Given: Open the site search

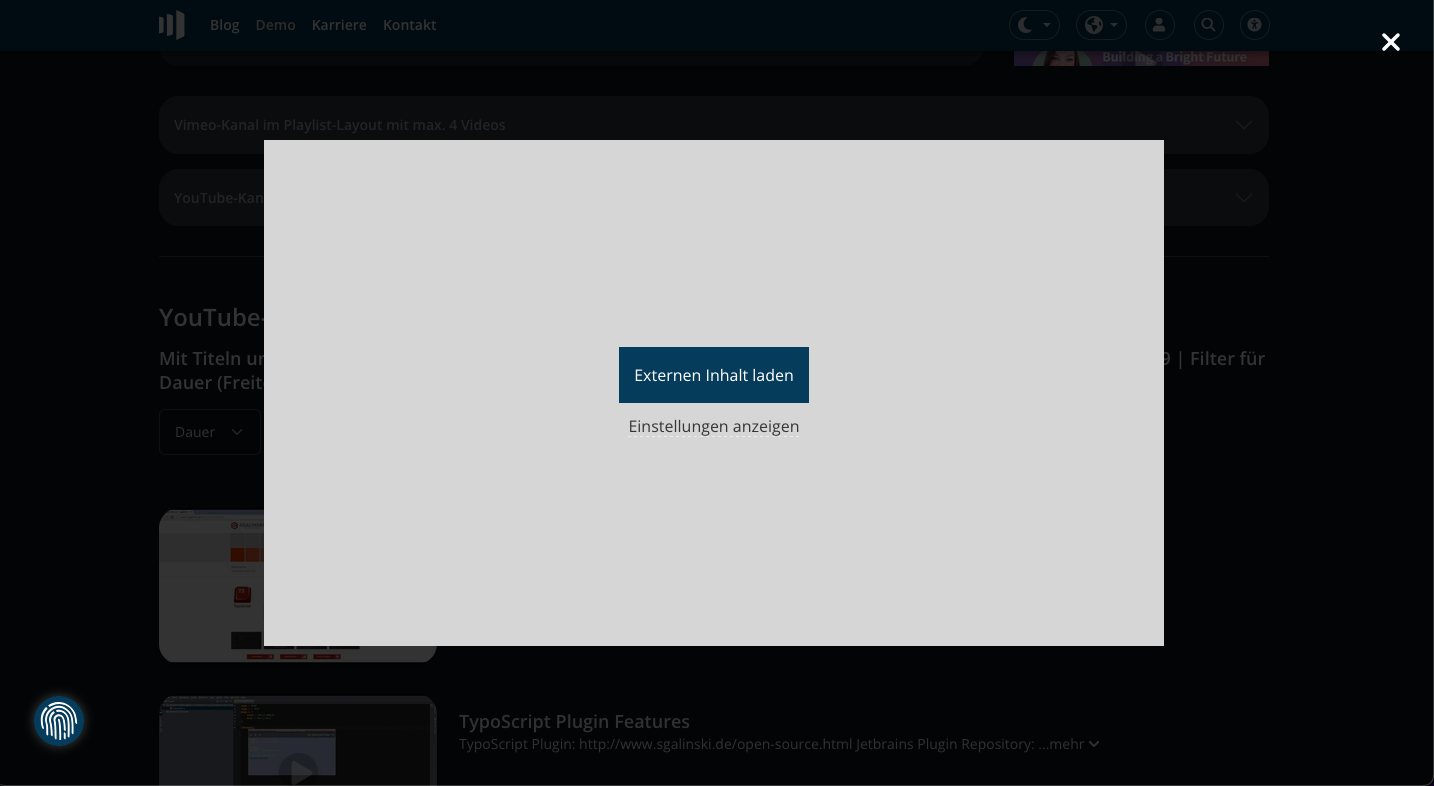Looking at the screenshot, I should (1209, 25).
